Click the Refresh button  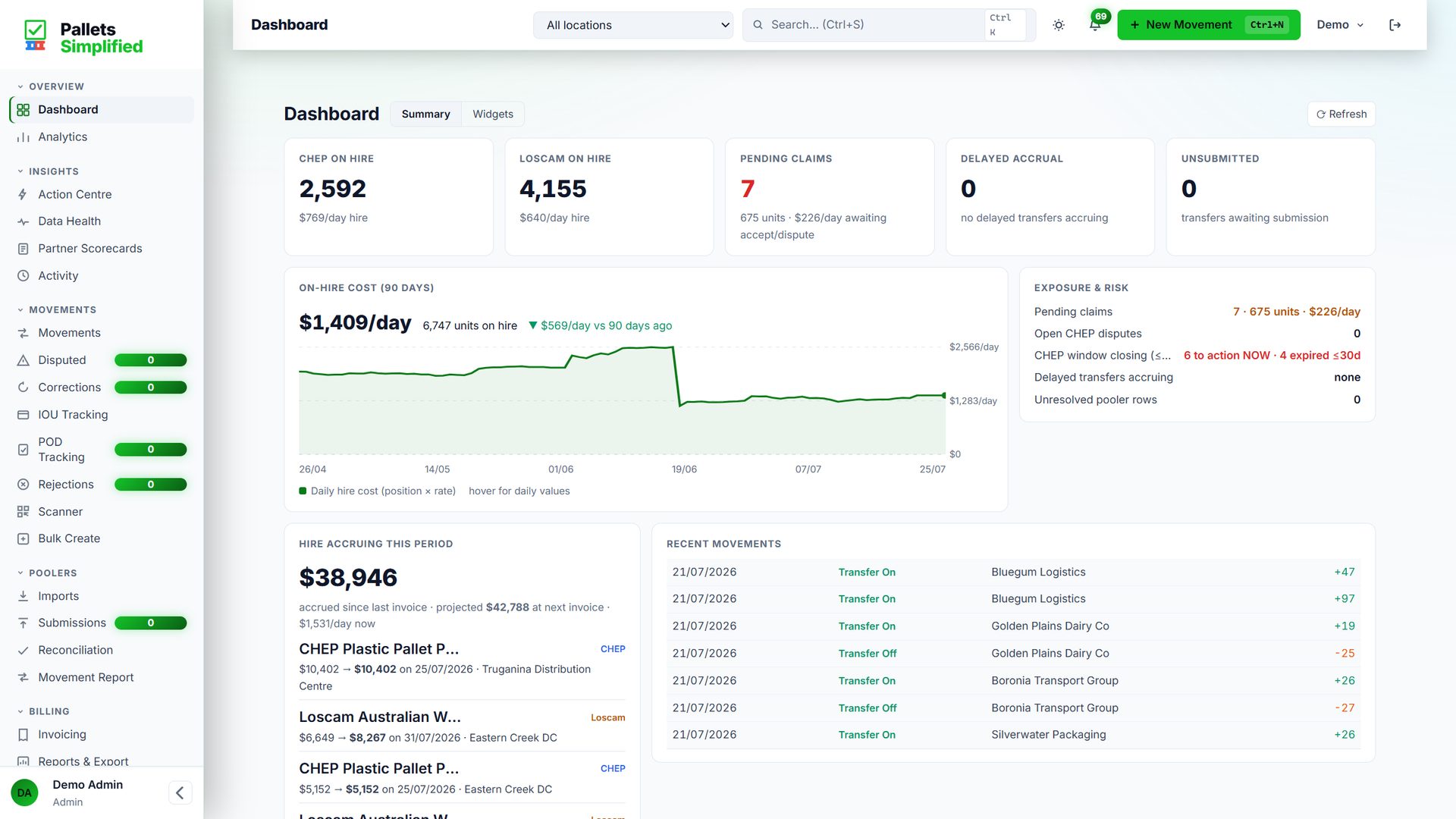pos(1341,115)
